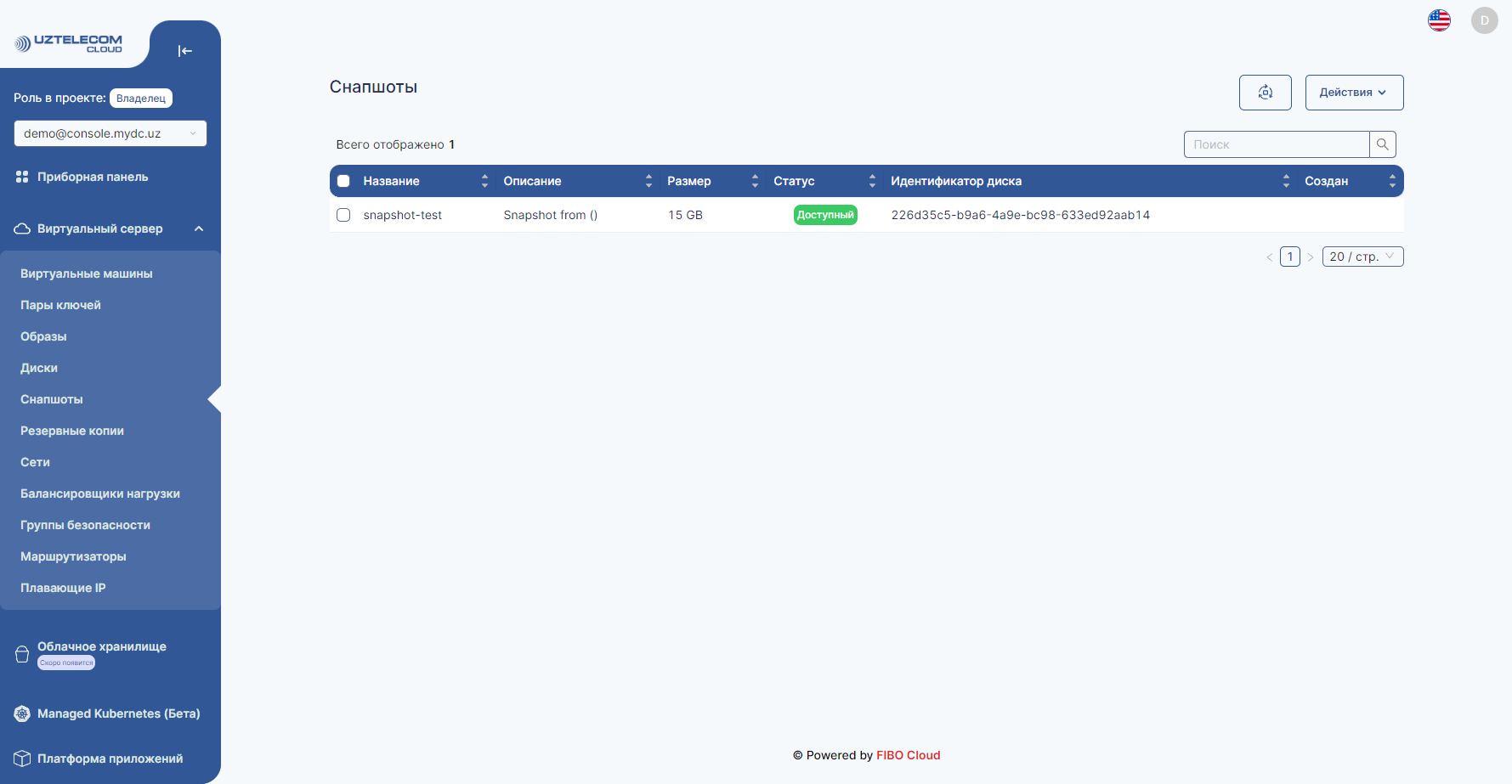Click into the Поиск search field

coord(1276,144)
